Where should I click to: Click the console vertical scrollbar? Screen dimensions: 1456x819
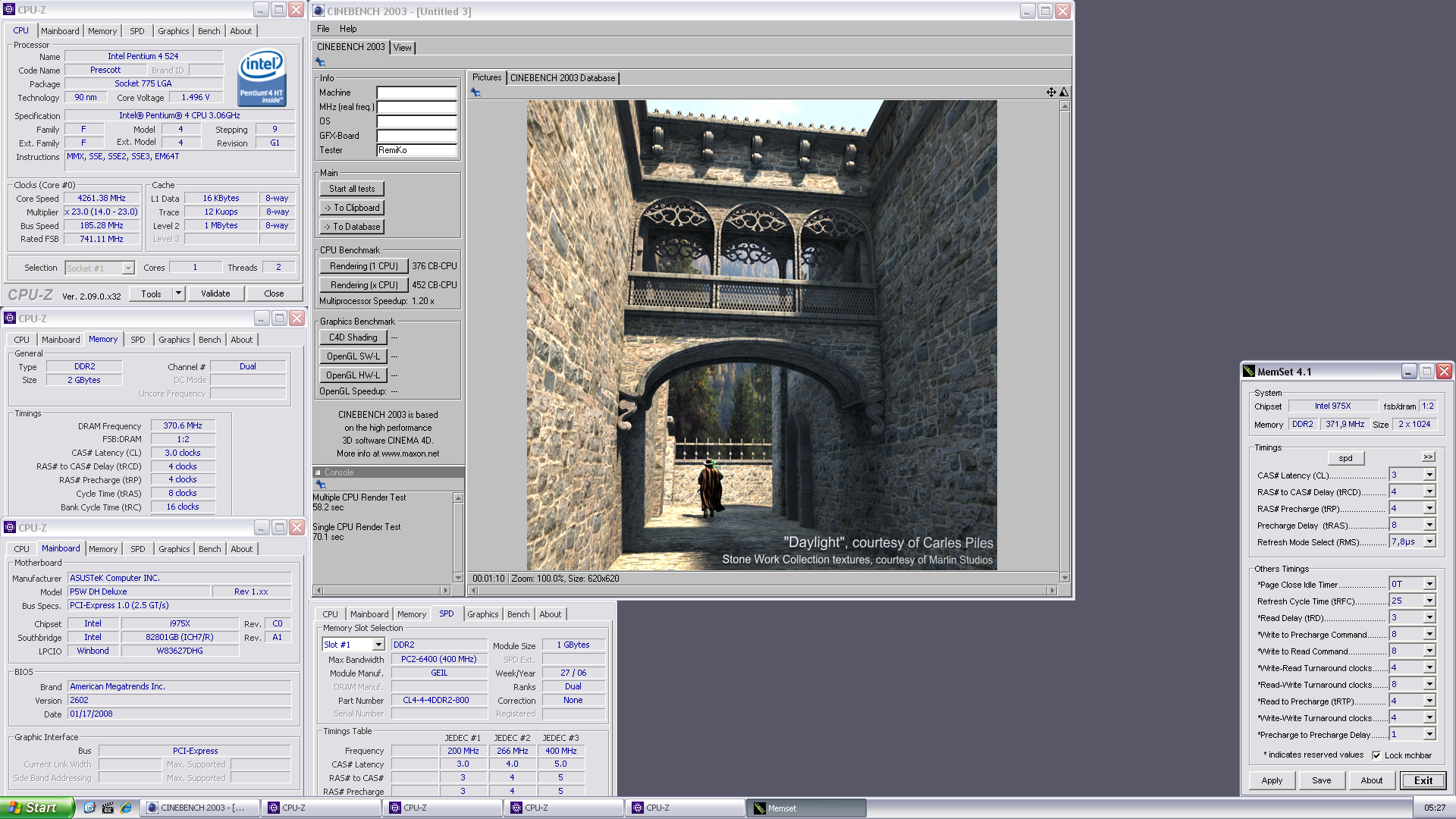458,537
